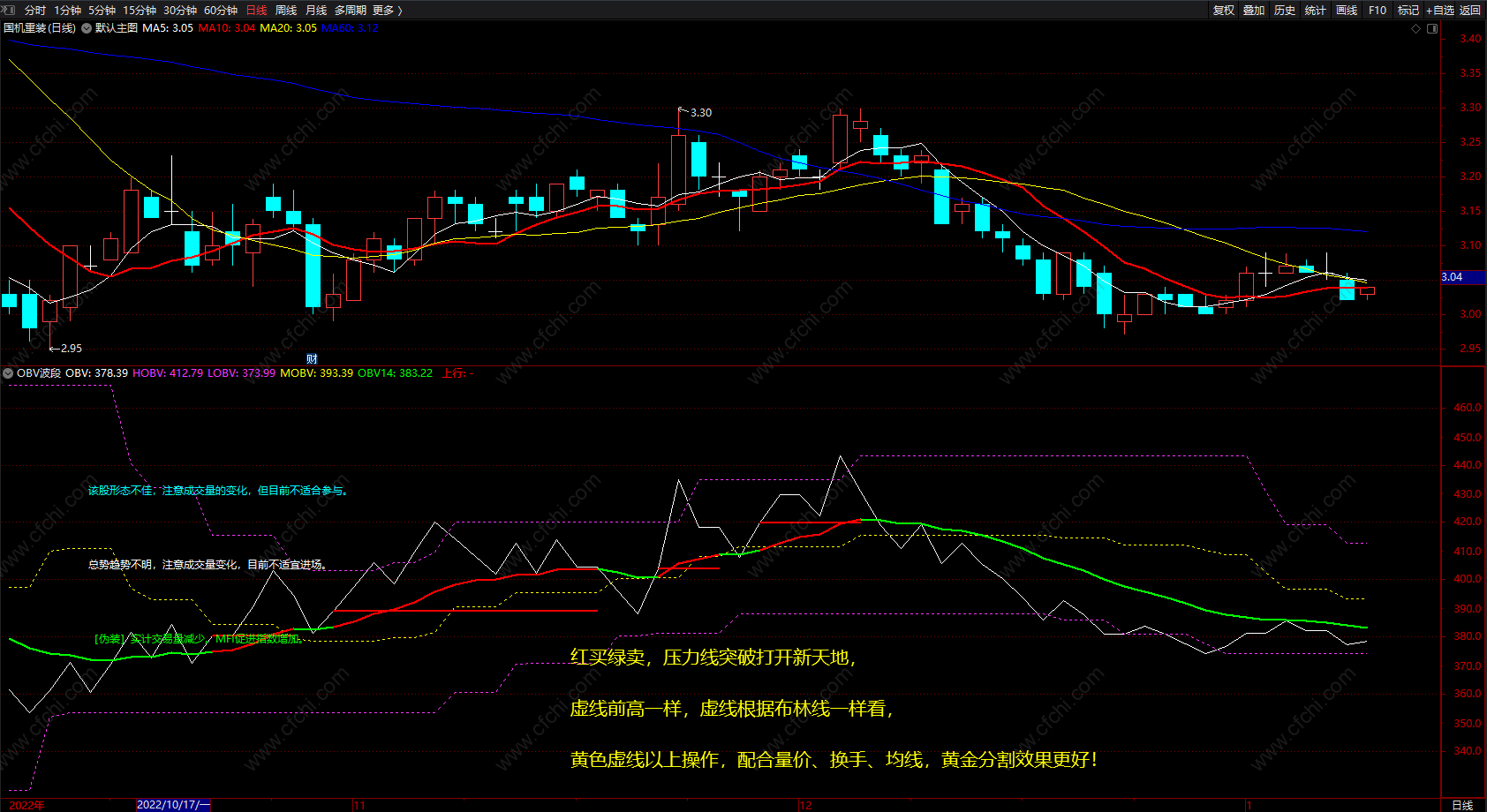
Task: Click the 默认主图 indicator label
Action: pyautogui.click(x=117, y=28)
